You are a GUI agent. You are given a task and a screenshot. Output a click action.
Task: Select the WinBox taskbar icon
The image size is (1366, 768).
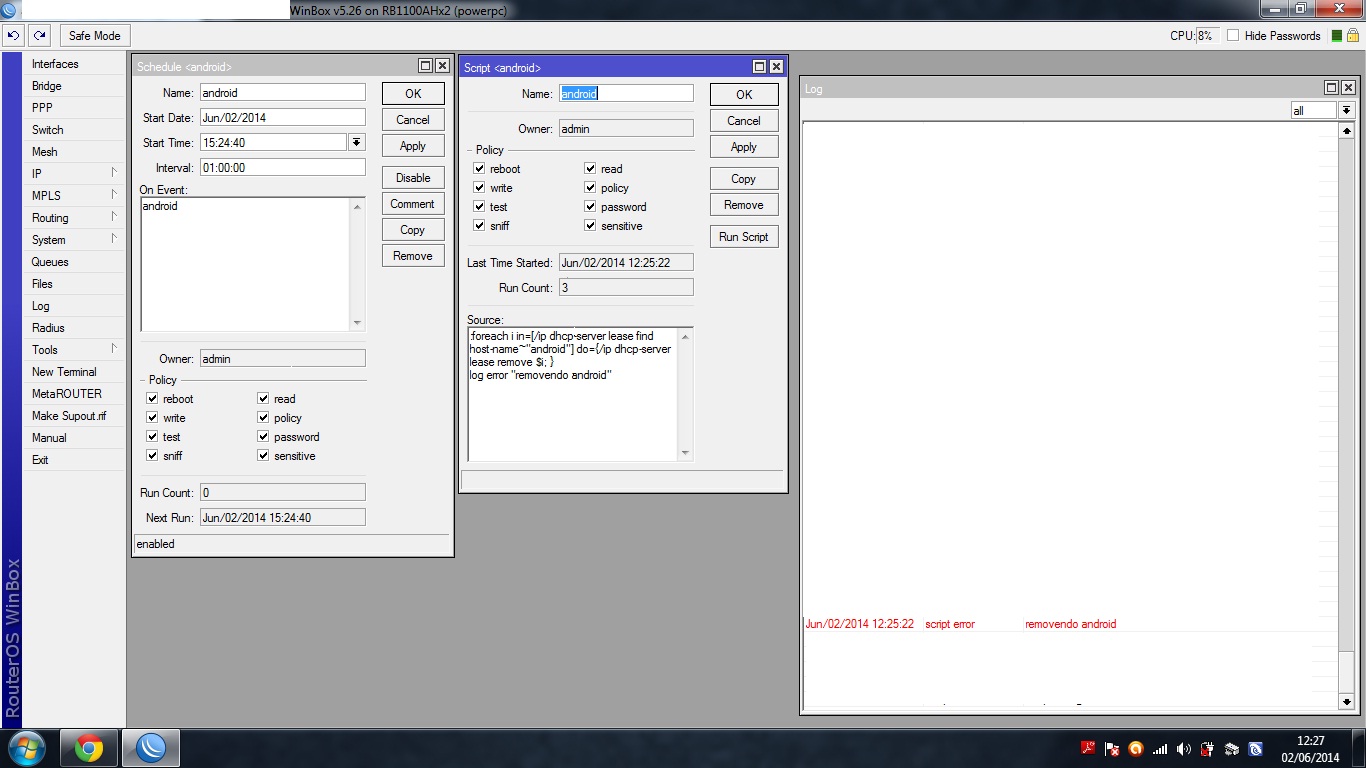point(151,748)
